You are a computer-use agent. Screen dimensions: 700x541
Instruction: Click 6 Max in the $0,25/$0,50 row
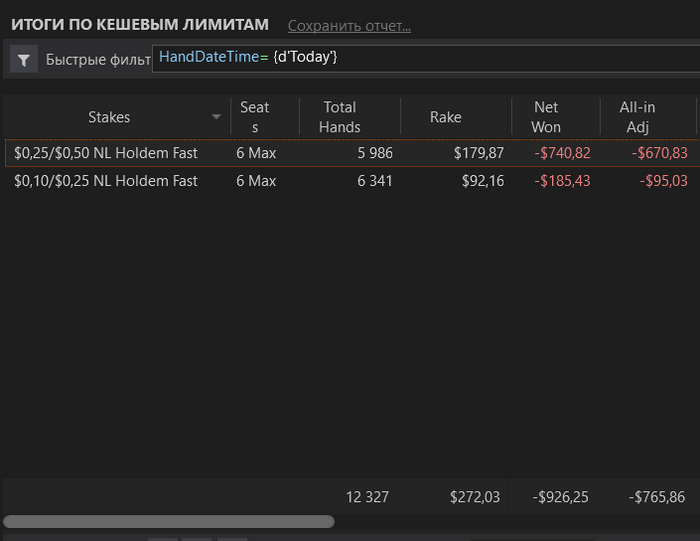click(x=256, y=153)
